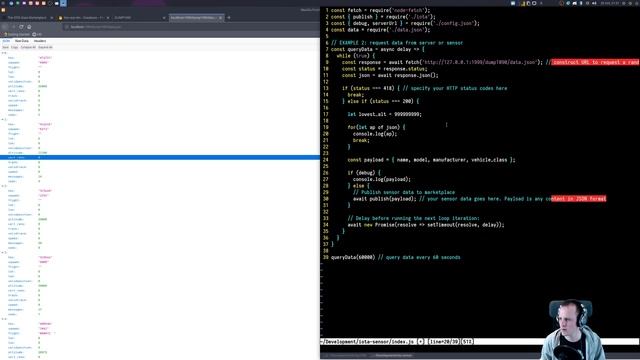Select the hex row of JSON item 0
This screenshot has height=360, width=640.
[160, 58]
